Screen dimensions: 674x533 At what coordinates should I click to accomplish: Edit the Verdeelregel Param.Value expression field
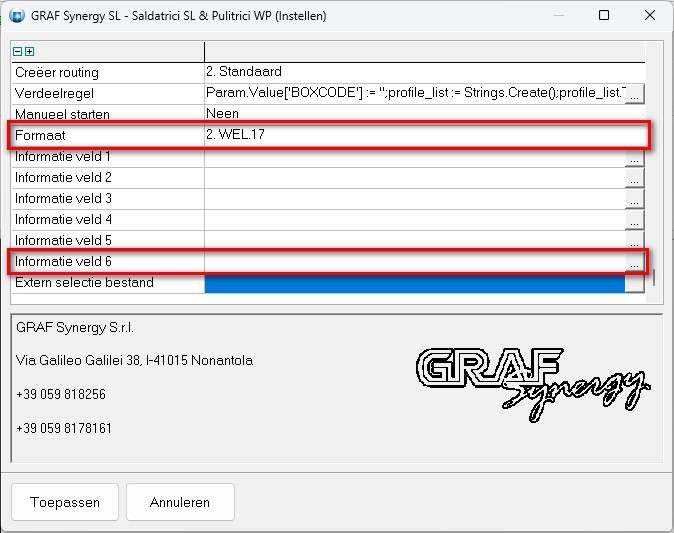(415, 93)
